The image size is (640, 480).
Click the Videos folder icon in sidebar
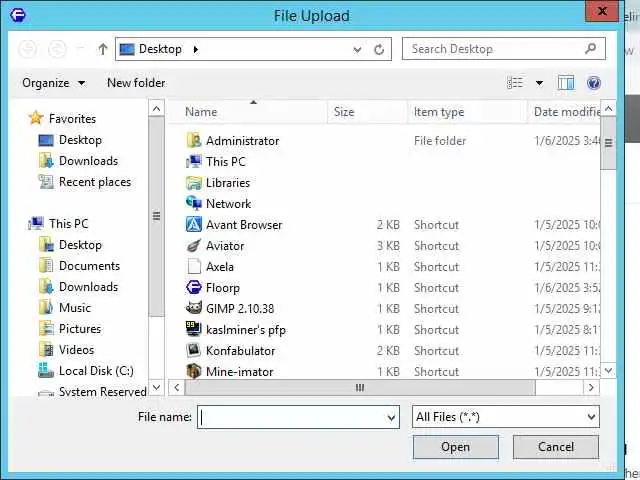pyautogui.click(x=46, y=349)
